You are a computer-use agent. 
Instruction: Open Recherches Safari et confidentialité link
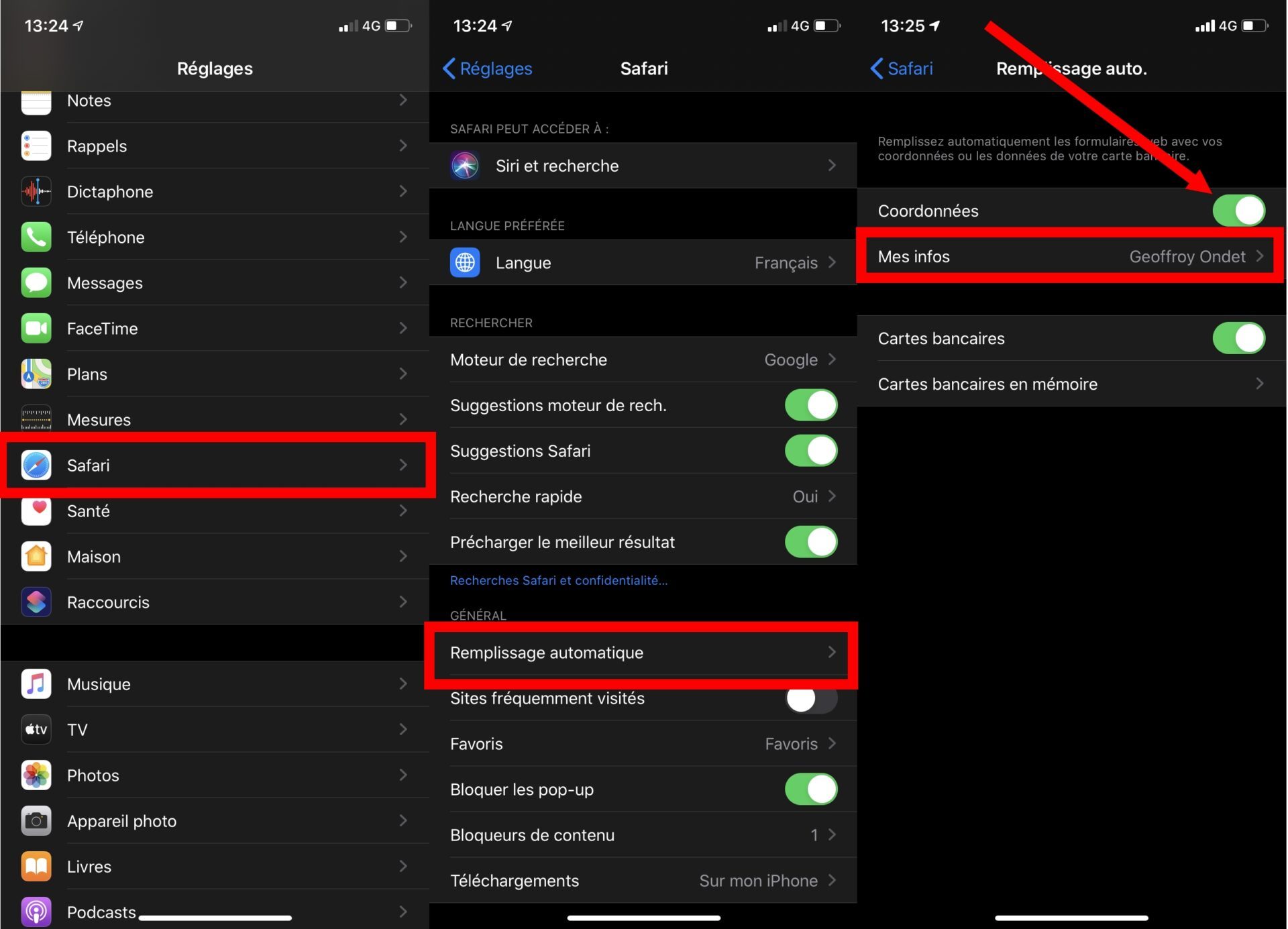click(559, 581)
